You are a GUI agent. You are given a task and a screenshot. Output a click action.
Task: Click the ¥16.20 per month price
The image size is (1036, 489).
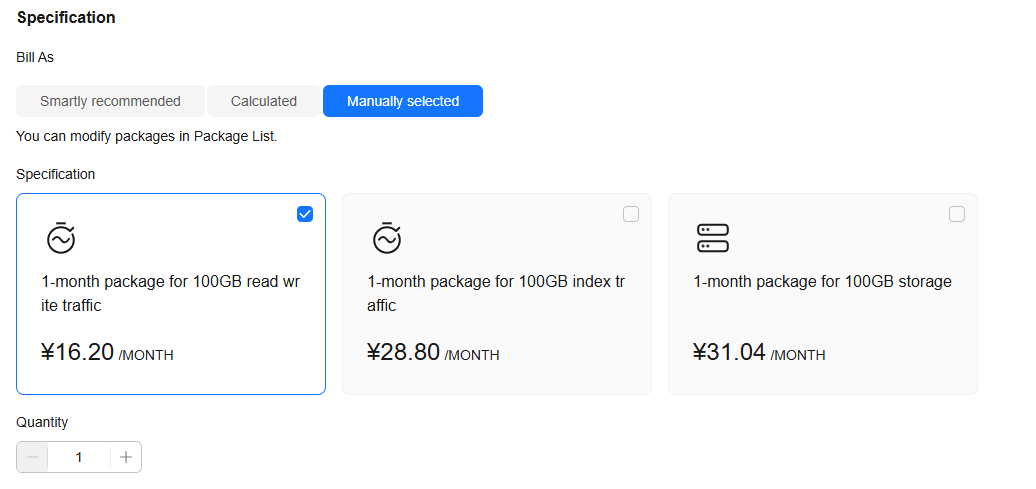[107, 352]
